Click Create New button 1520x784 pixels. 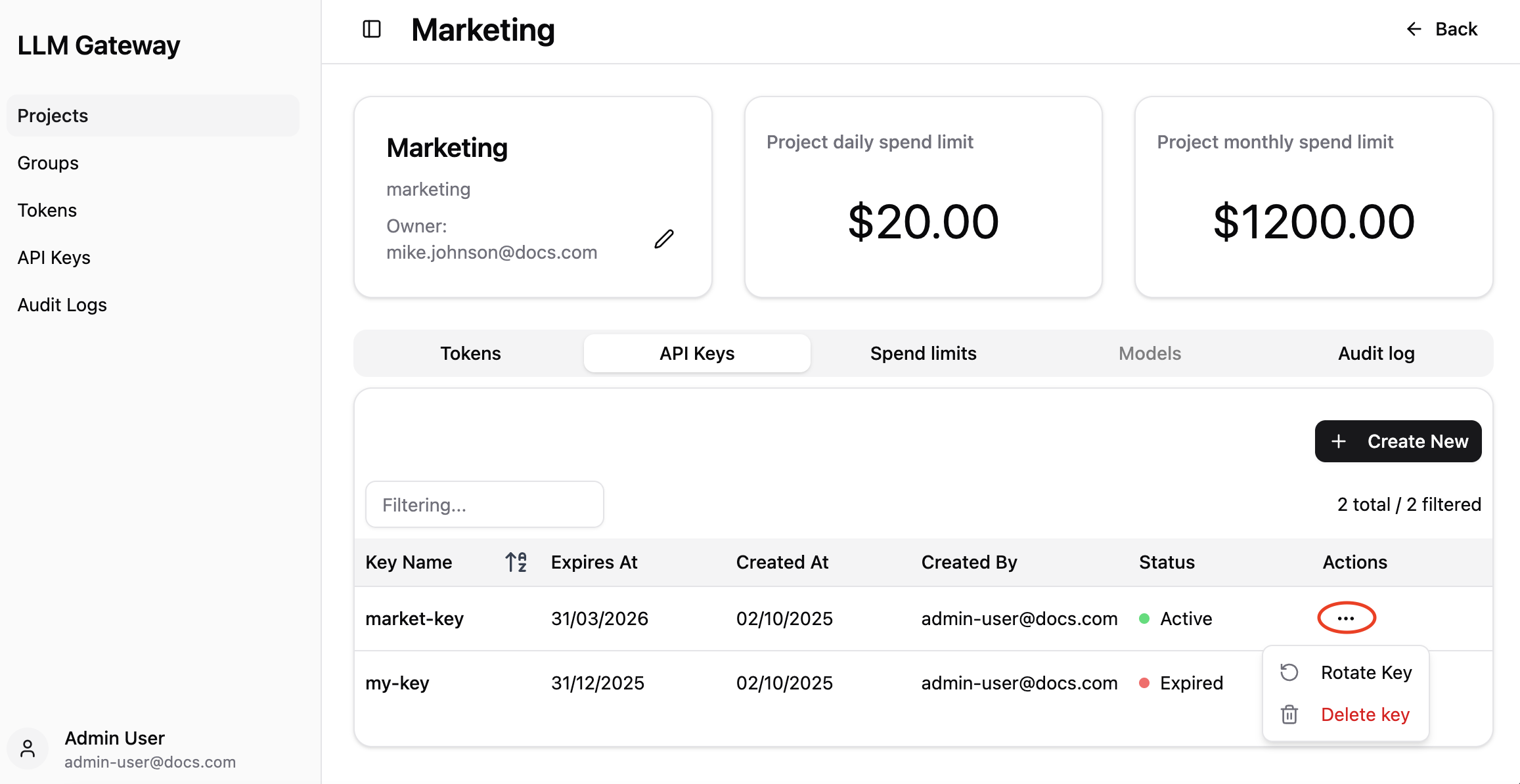1398,441
